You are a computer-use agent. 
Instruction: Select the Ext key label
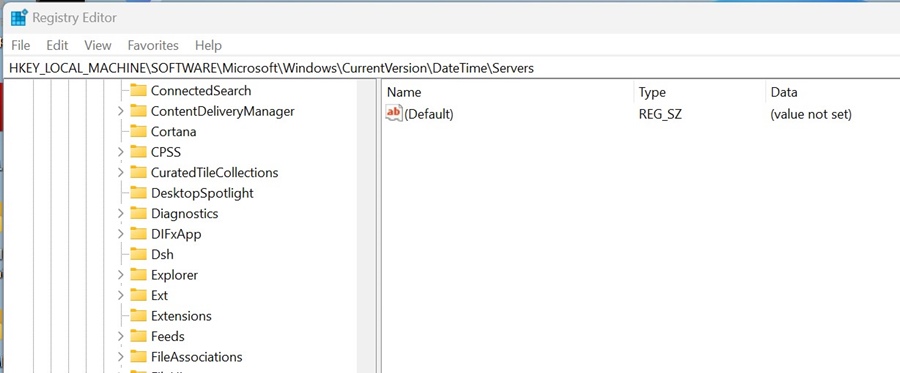click(160, 296)
